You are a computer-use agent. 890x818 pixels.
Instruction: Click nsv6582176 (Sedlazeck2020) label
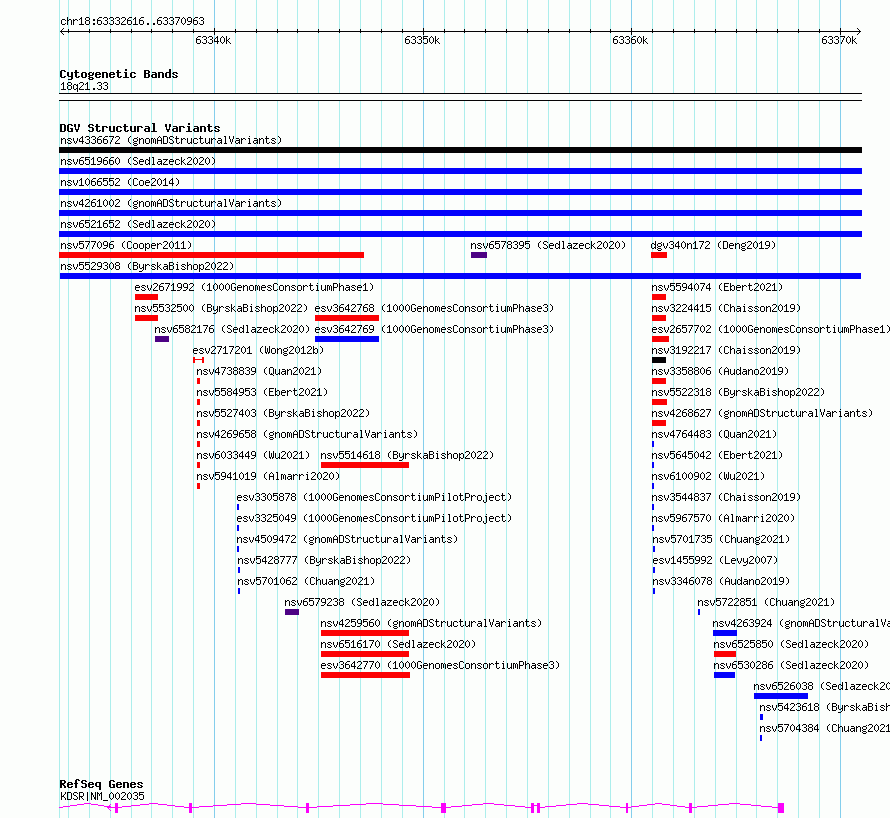tap(232, 329)
